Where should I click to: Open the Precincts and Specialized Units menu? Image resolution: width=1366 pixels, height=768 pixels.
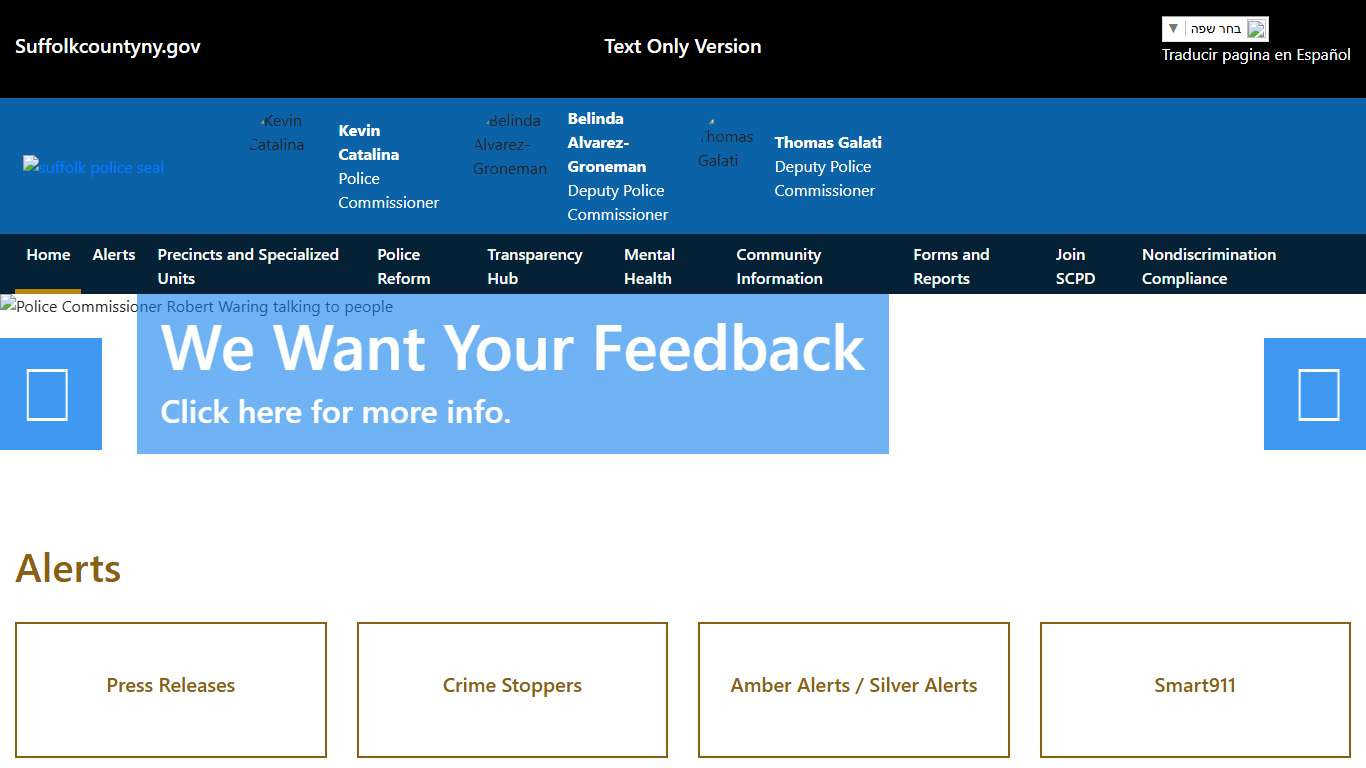coord(248,266)
